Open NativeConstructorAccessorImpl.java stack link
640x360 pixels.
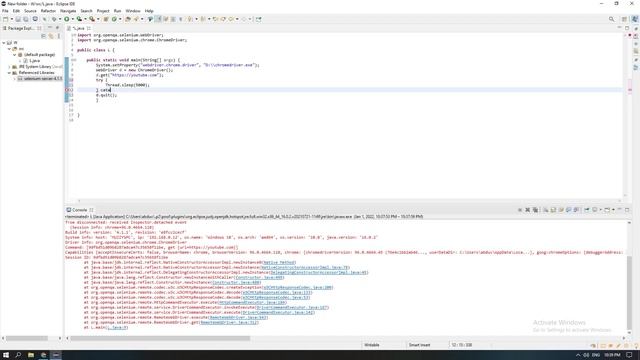click(x=305, y=267)
